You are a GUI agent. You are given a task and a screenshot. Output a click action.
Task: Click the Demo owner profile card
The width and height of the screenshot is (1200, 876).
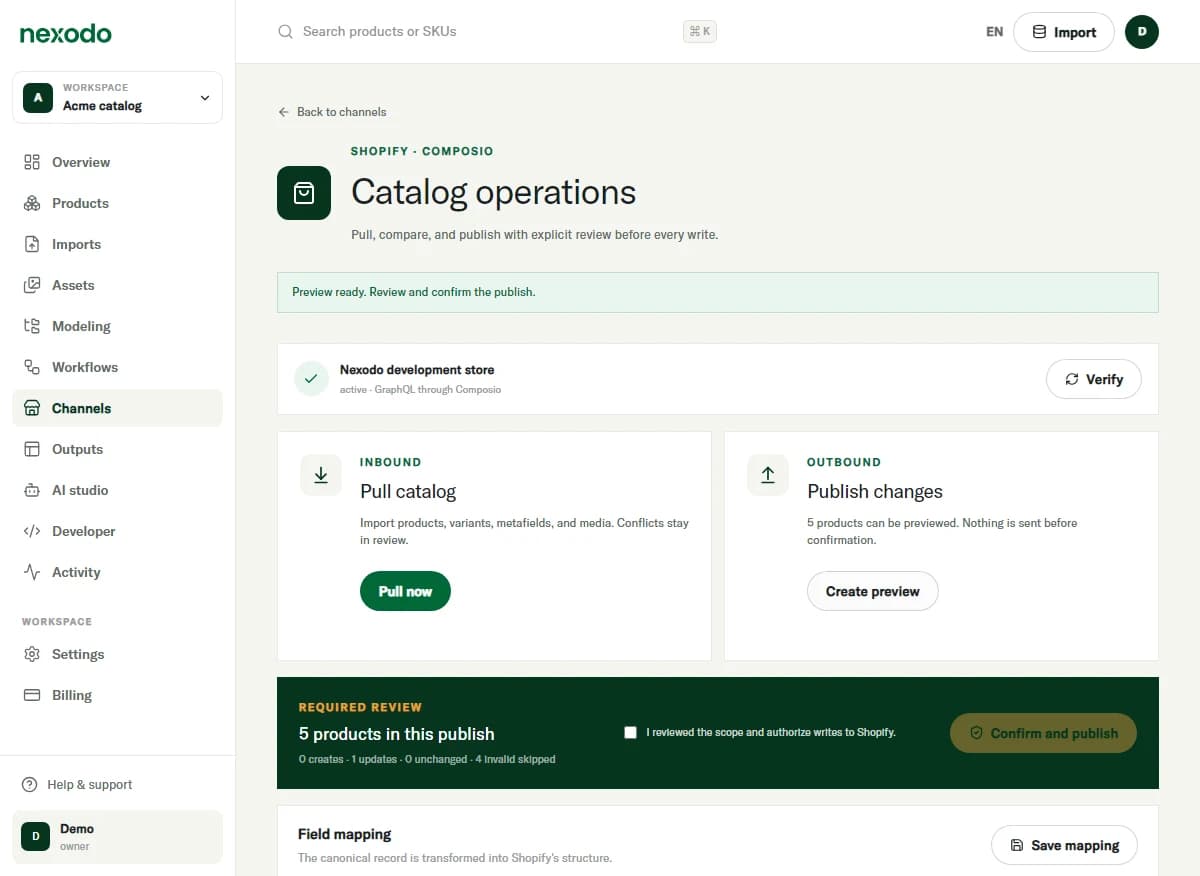pyautogui.click(x=117, y=837)
